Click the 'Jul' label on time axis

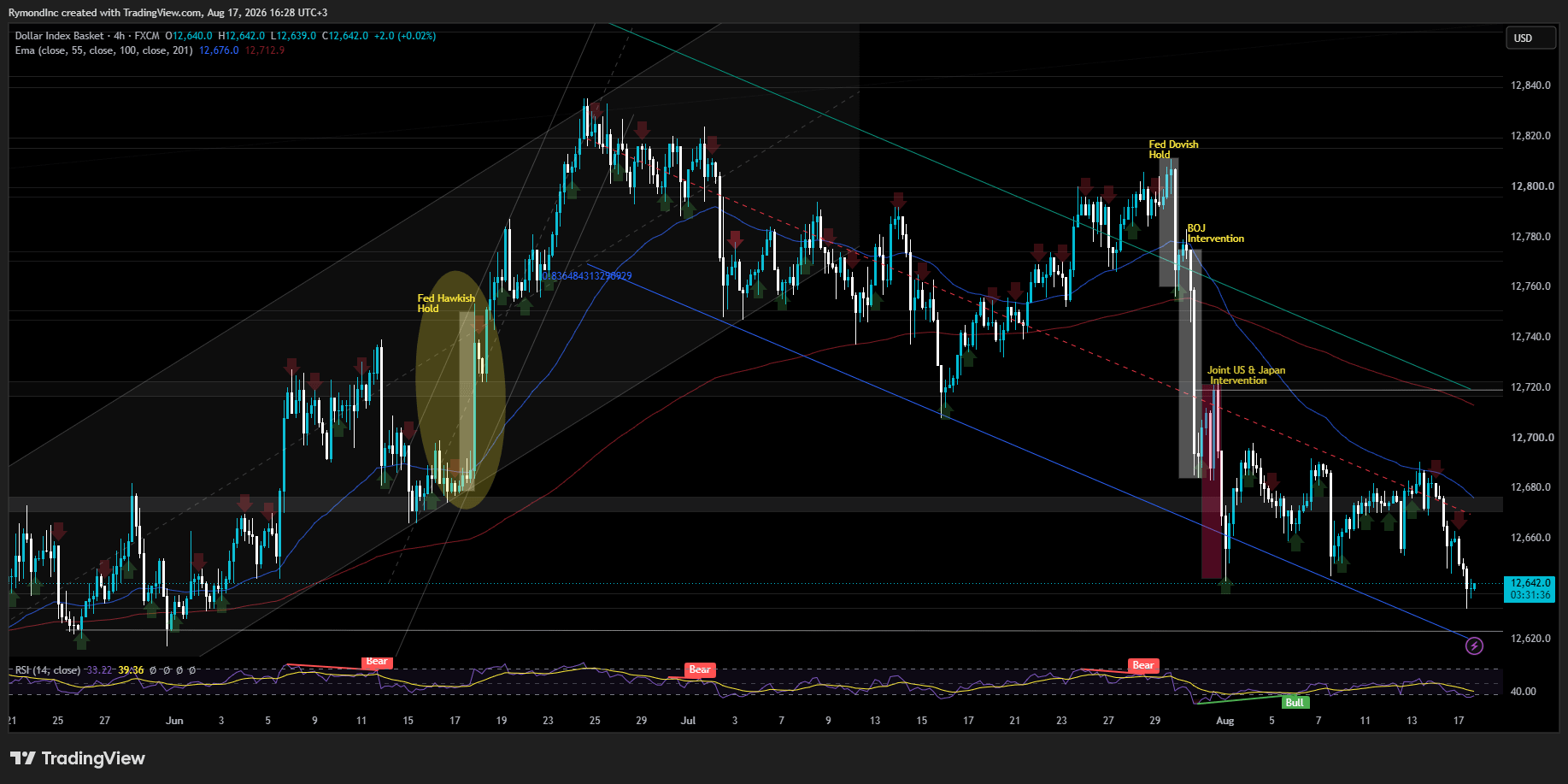(688, 721)
